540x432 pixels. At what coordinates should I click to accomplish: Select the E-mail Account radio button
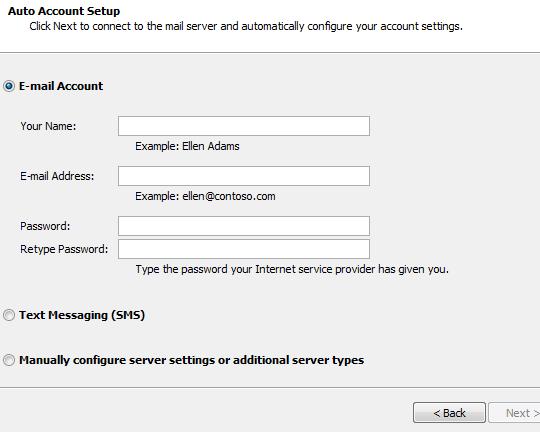tap(9, 86)
